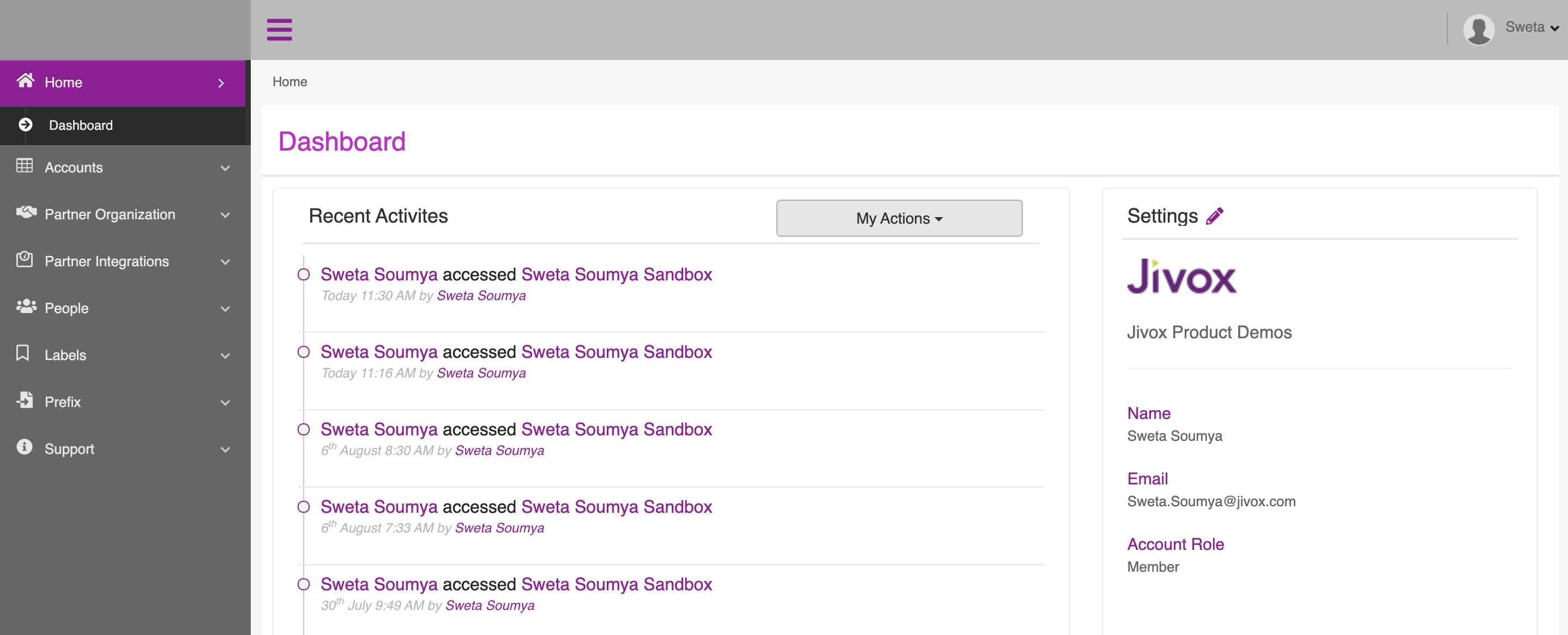Click the Jivox logo image

coord(1181,277)
